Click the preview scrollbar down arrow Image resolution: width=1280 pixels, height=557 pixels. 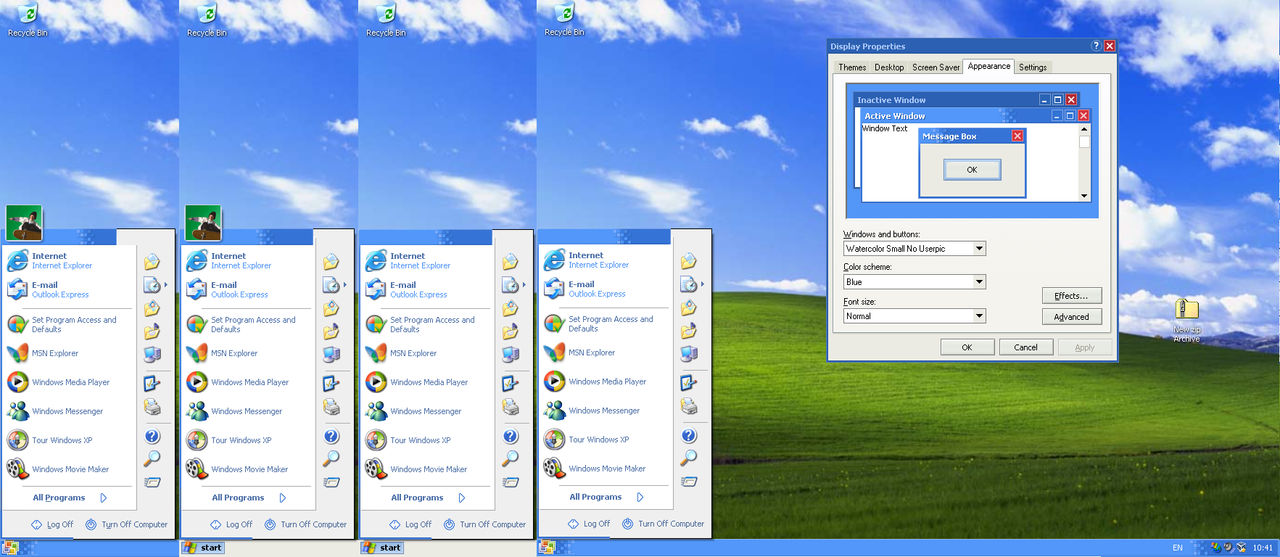[1084, 196]
